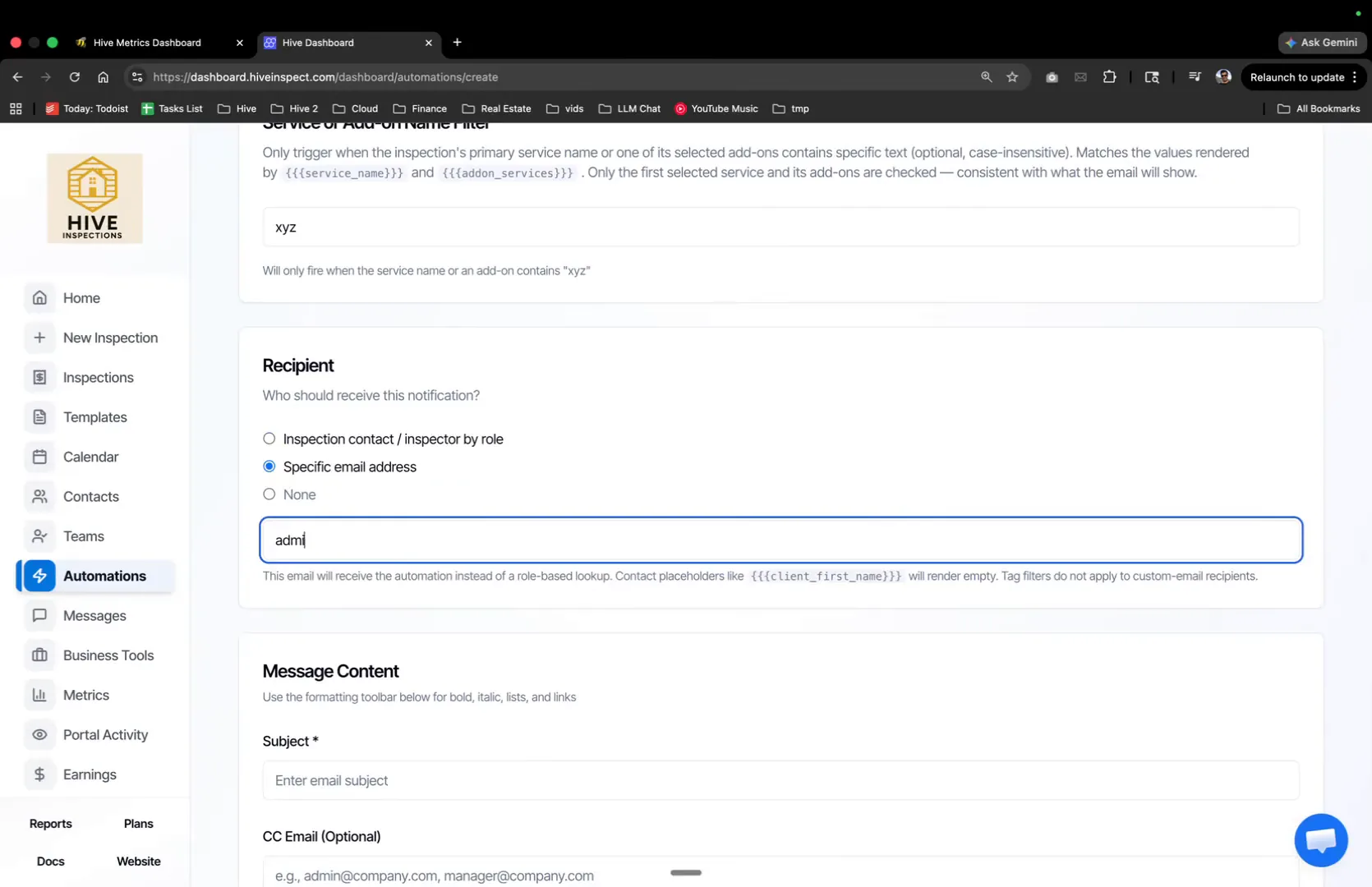Image resolution: width=1372 pixels, height=887 pixels.
Task: Expand the All Bookmarks folder
Action: click(x=1319, y=108)
